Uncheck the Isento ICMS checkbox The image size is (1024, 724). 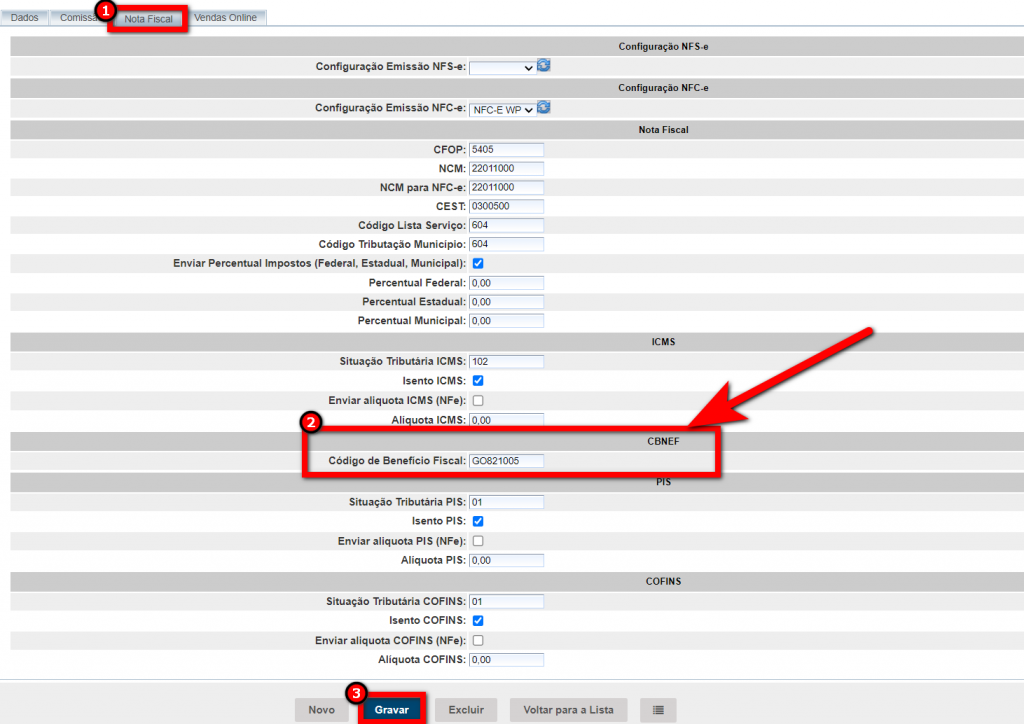478,381
